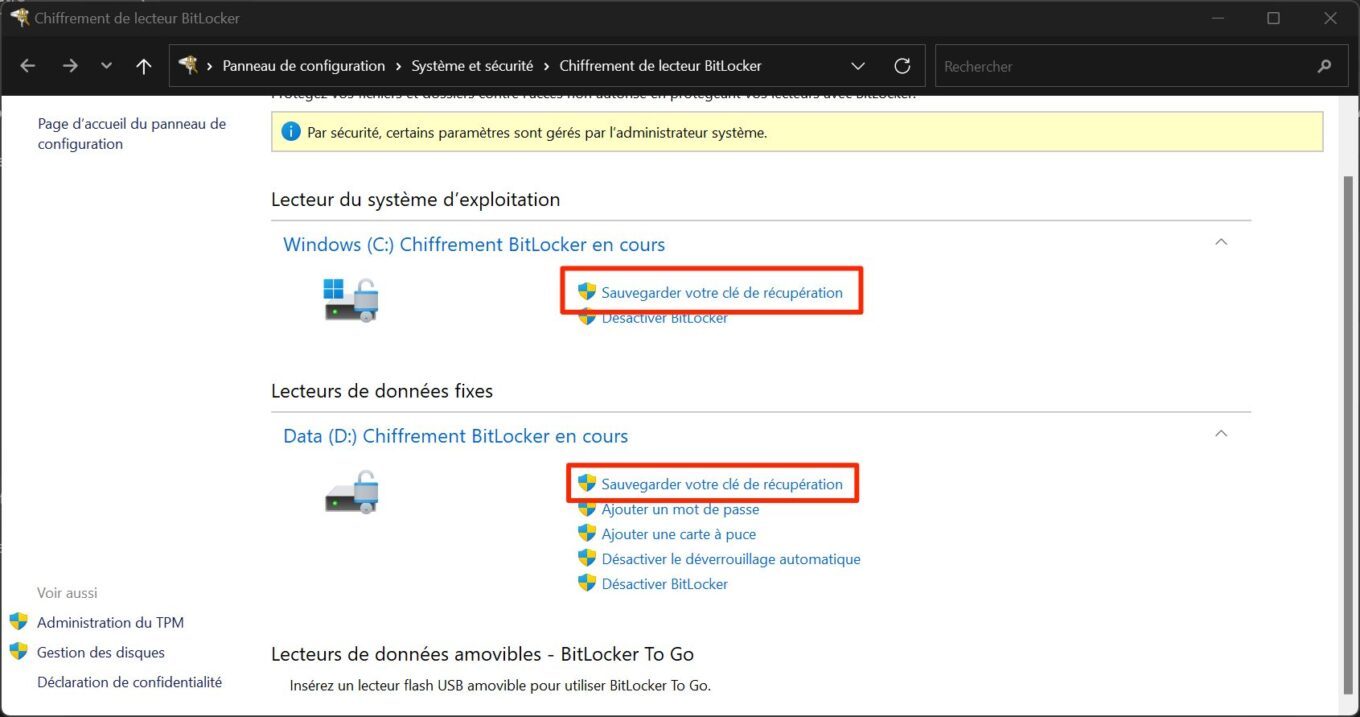Viewport: 1360px width, 717px height.
Task: Go forward using the forward arrow
Action: 70,66
